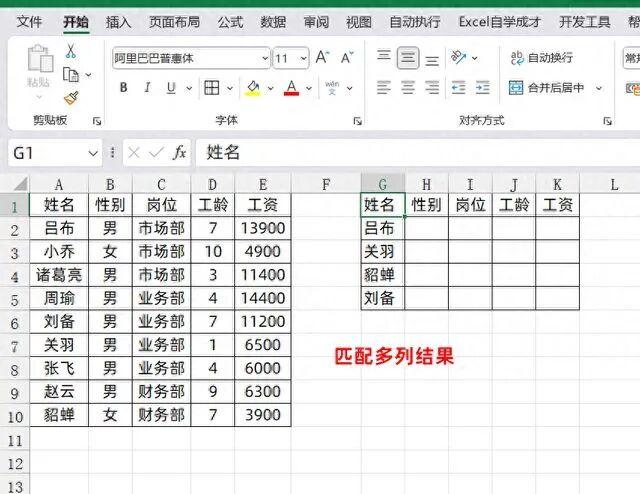Switch to the 页面布局 tab
Image resolution: width=640 pixels, height=494 pixels.
click(x=174, y=22)
